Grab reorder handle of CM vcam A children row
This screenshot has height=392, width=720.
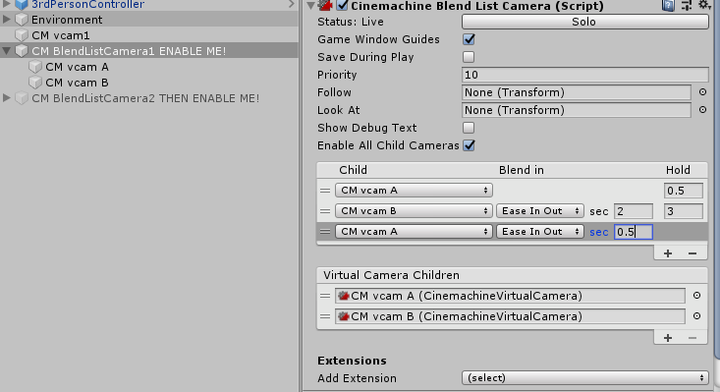[x=325, y=296]
